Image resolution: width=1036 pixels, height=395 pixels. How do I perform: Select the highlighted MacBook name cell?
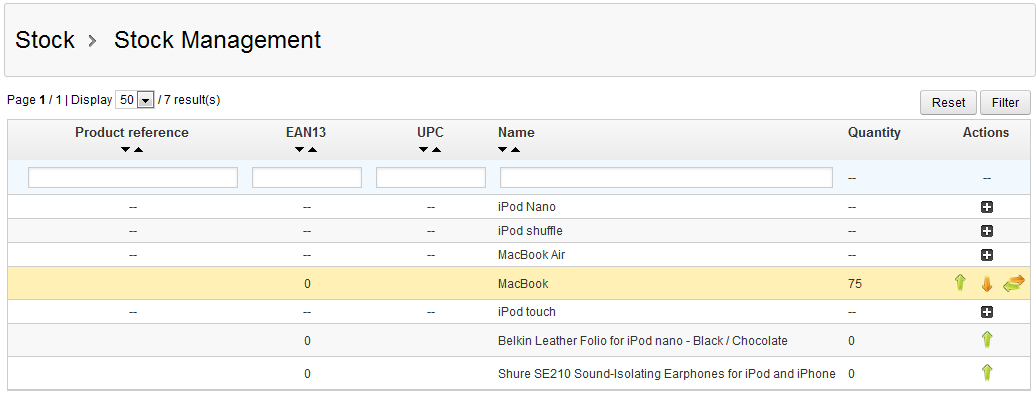pos(523,284)
